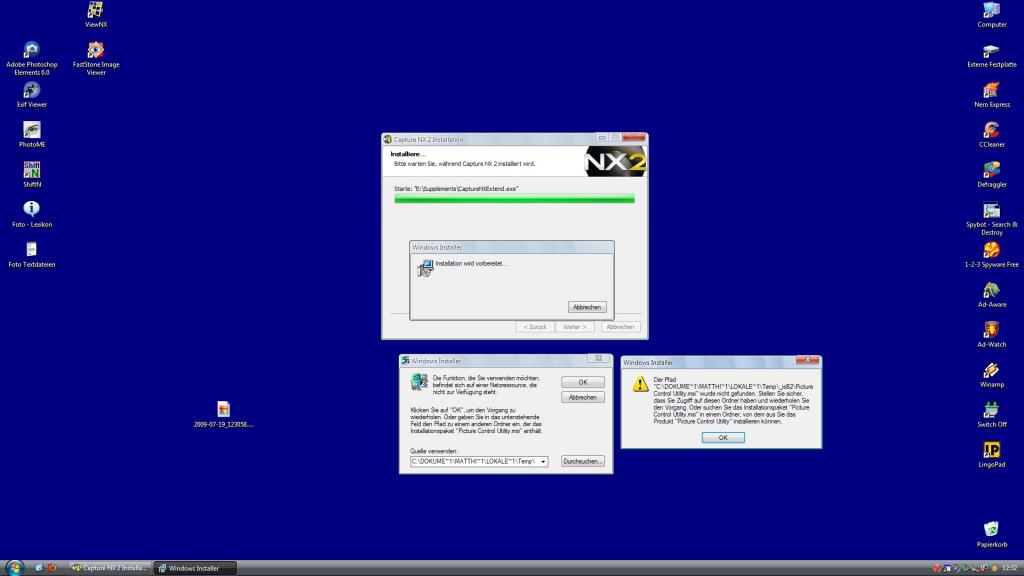Image resolution: width=1024 pixels, height=576 pixels.
Task: Click the Papierkorb recycle bin
Action: pyautogui.click(x=991, y=533)
